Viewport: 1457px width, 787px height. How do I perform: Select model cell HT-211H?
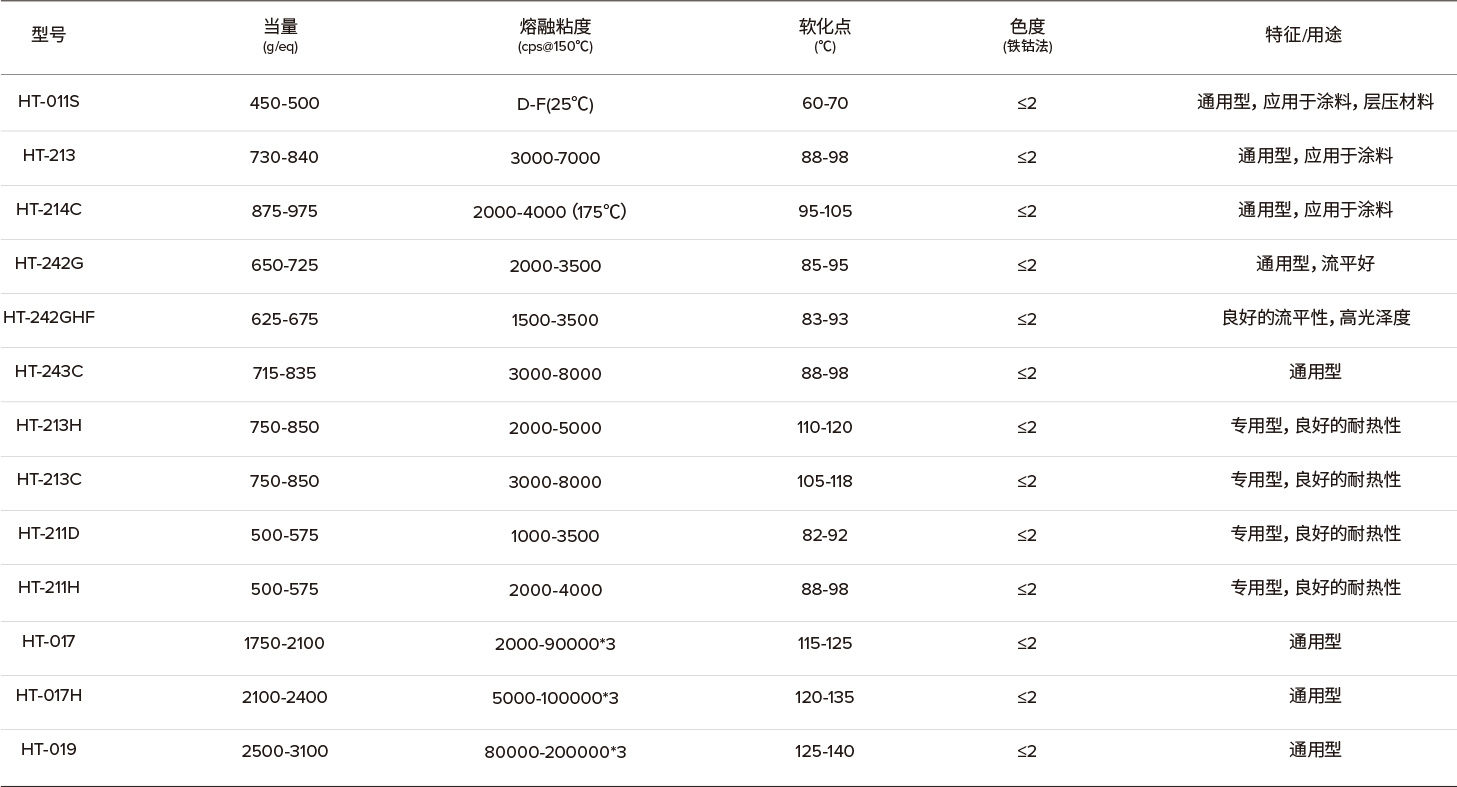[48, 588]
